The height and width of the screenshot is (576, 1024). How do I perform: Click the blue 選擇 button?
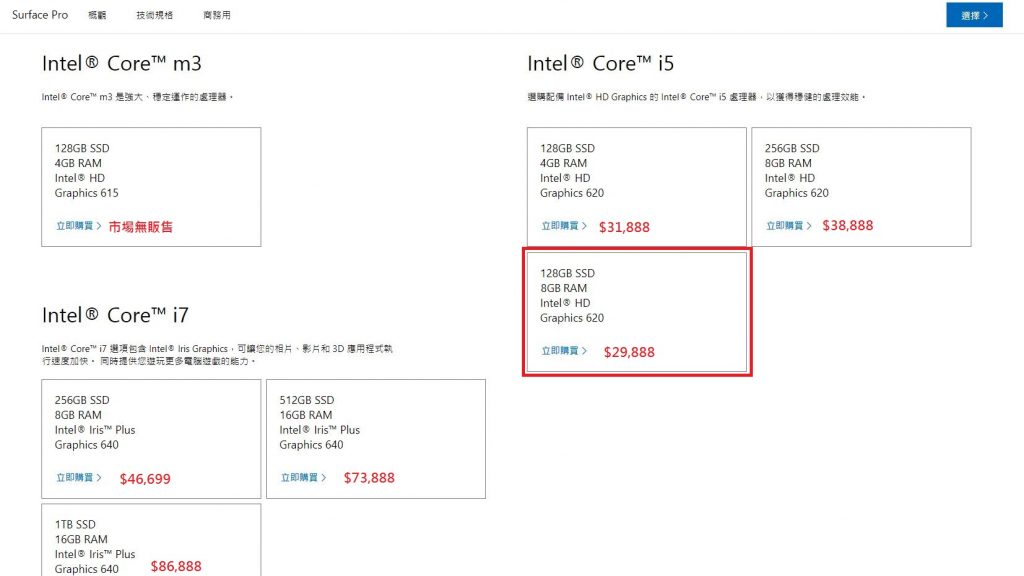974,15
